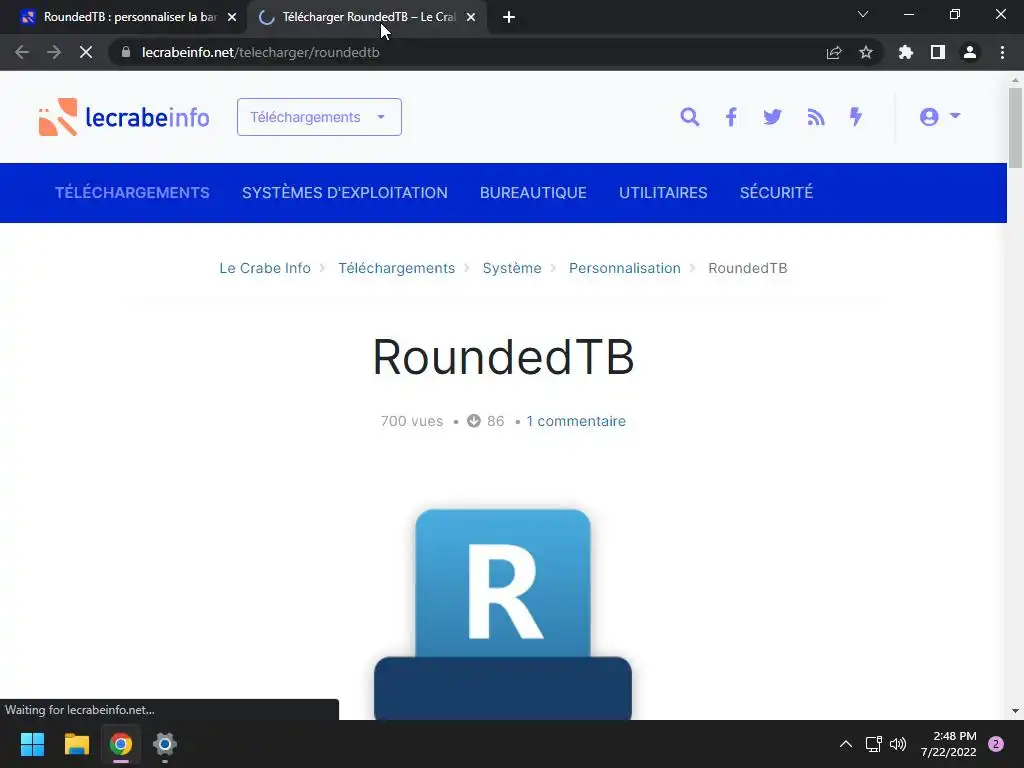The image size is (1024, 768).
Task: Click the page vertical scrollbar thumb
Action: [1016, 128]
